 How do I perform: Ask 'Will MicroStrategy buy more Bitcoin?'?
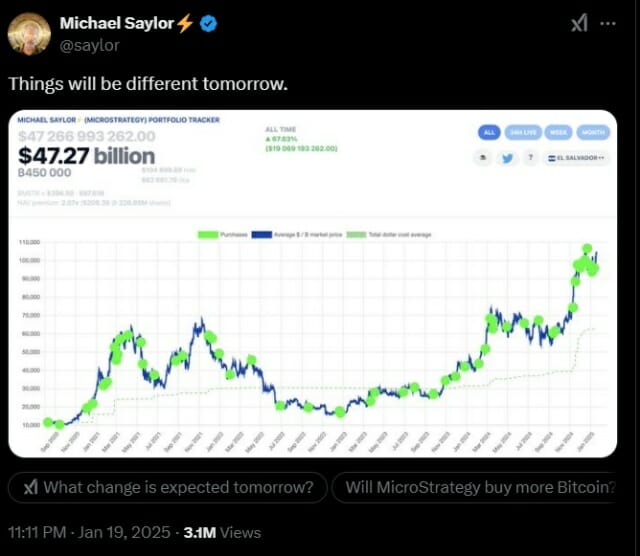(474, 487)
